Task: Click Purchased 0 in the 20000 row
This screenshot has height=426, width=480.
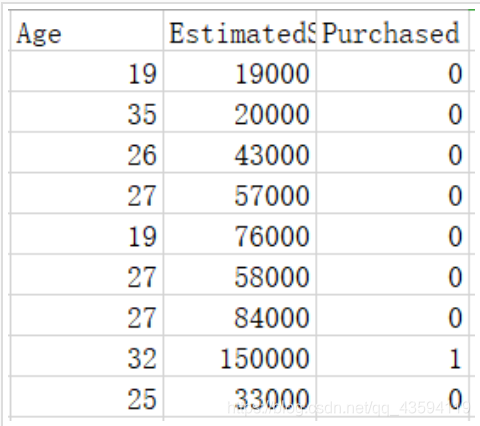Action: [x=393, y=112]
